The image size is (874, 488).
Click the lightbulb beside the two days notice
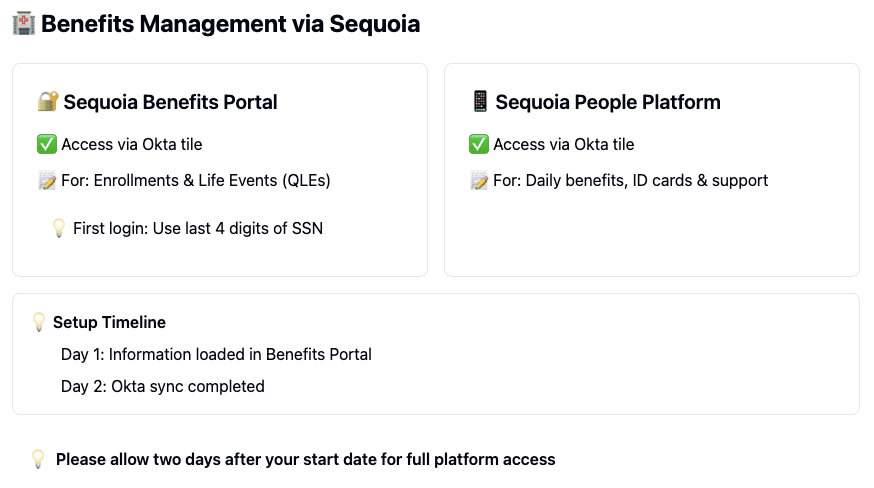click(x=38, y=459)
